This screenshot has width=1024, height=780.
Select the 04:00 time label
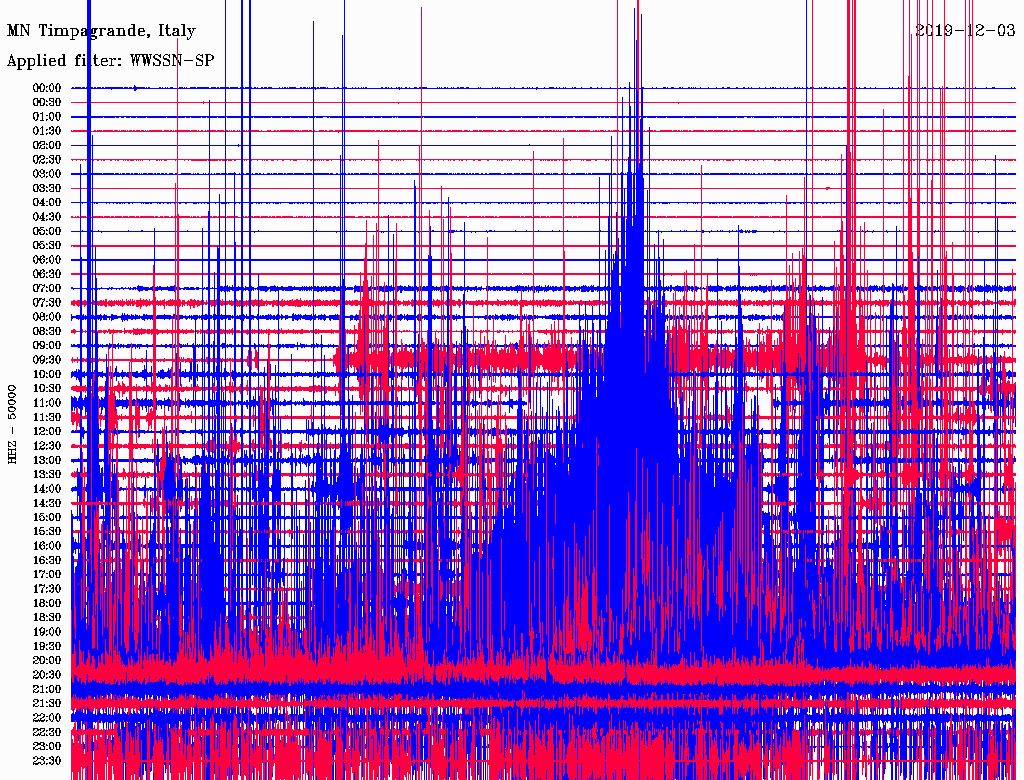[47, 203]
